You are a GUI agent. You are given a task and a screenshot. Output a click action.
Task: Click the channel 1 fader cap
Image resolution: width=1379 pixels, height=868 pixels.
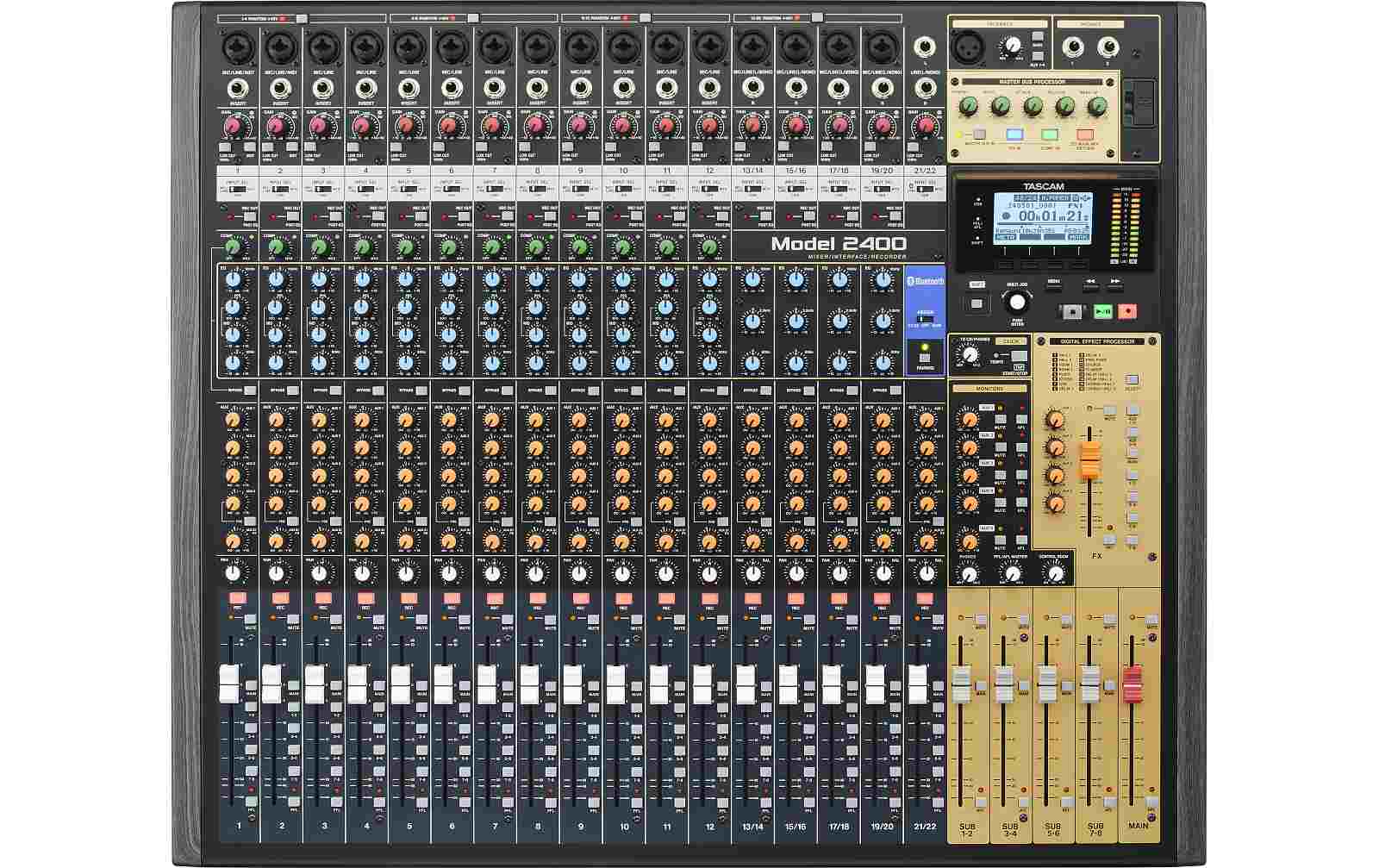coord(228,684)
